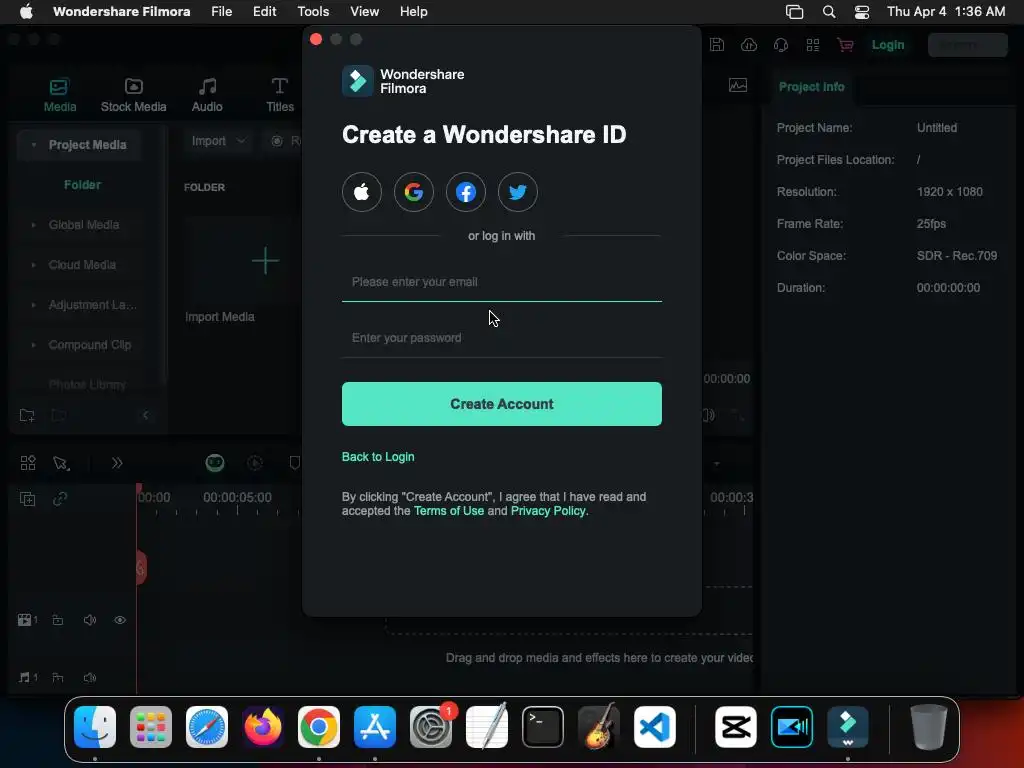1024x768 pixels.
Task: Click the email input field
Action: [502, 282]
